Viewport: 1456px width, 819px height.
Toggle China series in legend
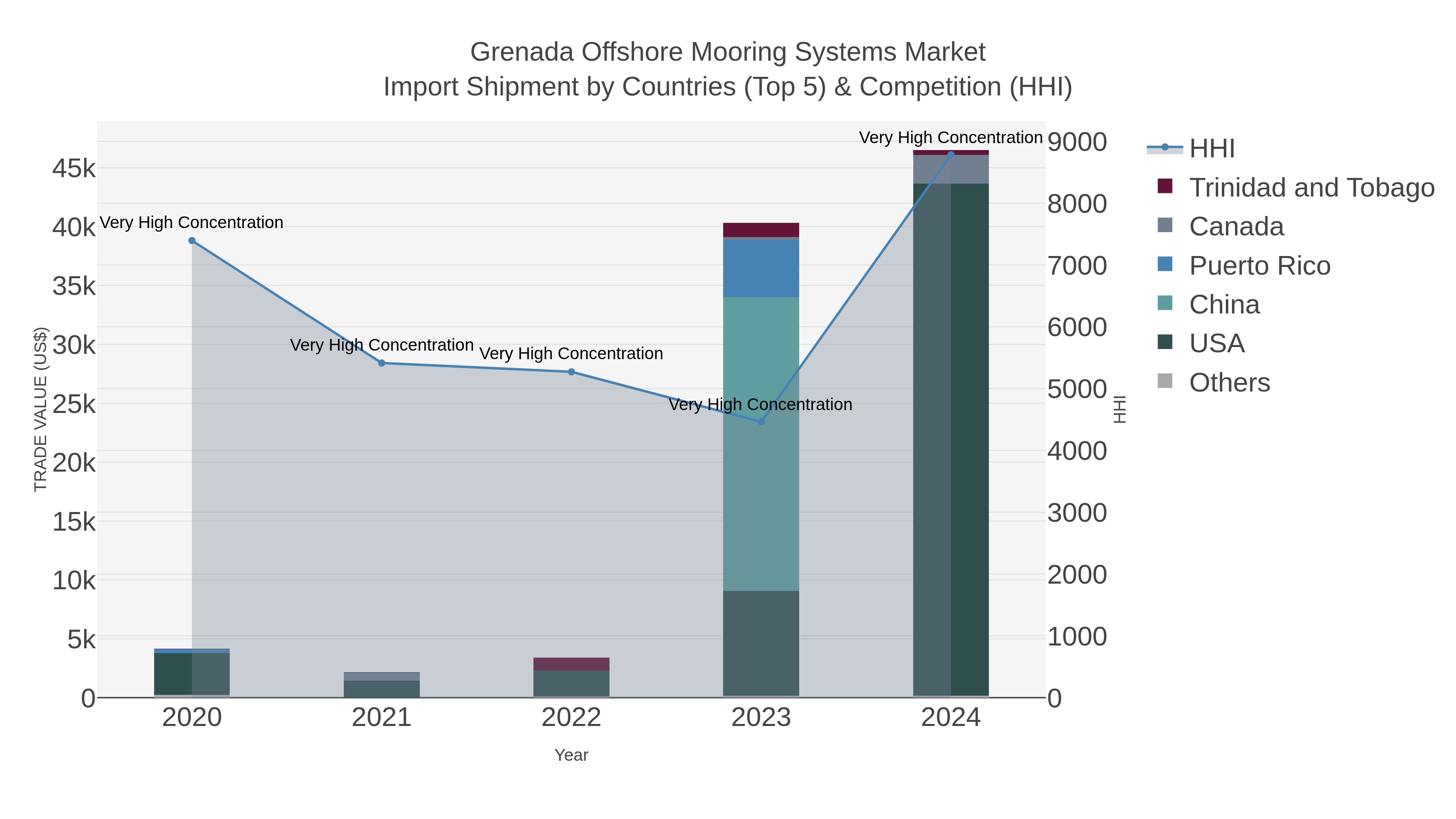[1208, 304]
